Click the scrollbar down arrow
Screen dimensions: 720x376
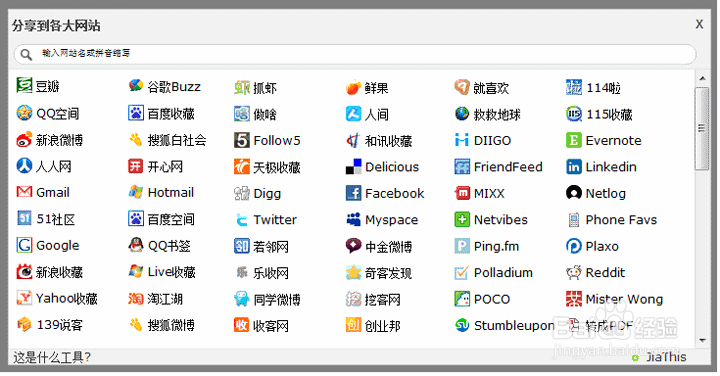tap(702, 340)
